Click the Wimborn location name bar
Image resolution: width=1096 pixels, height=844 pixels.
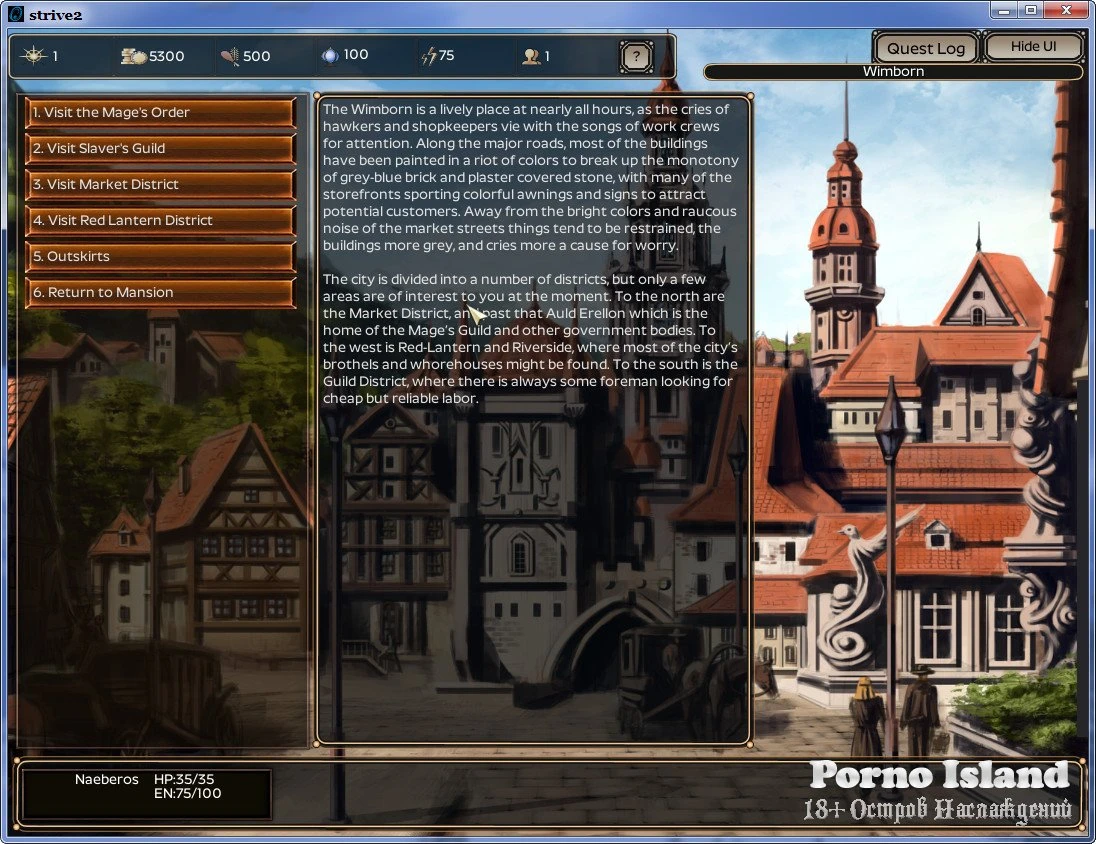pos(893,72)
